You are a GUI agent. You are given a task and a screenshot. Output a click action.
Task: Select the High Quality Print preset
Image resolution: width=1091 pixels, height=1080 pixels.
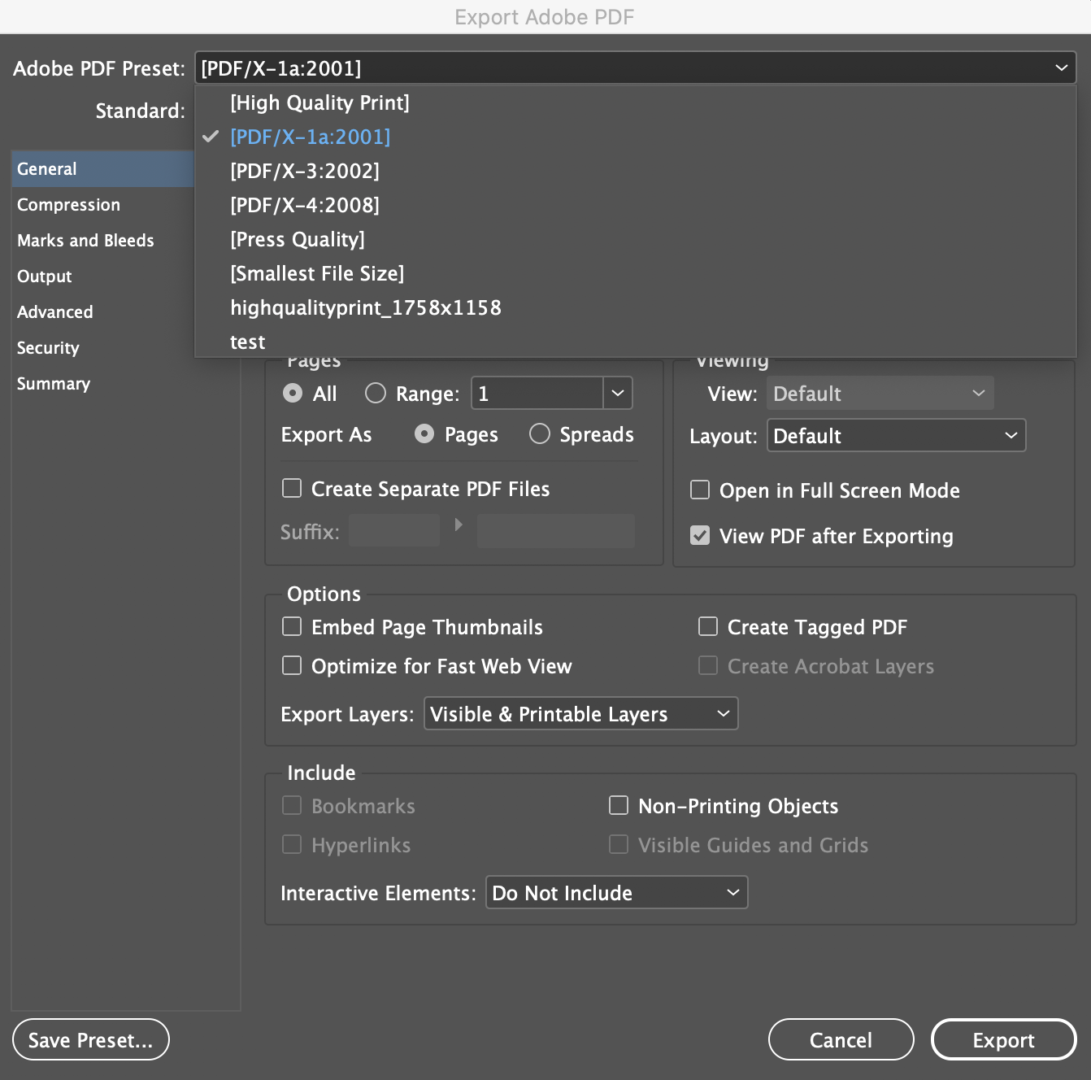tap(319, 103)
